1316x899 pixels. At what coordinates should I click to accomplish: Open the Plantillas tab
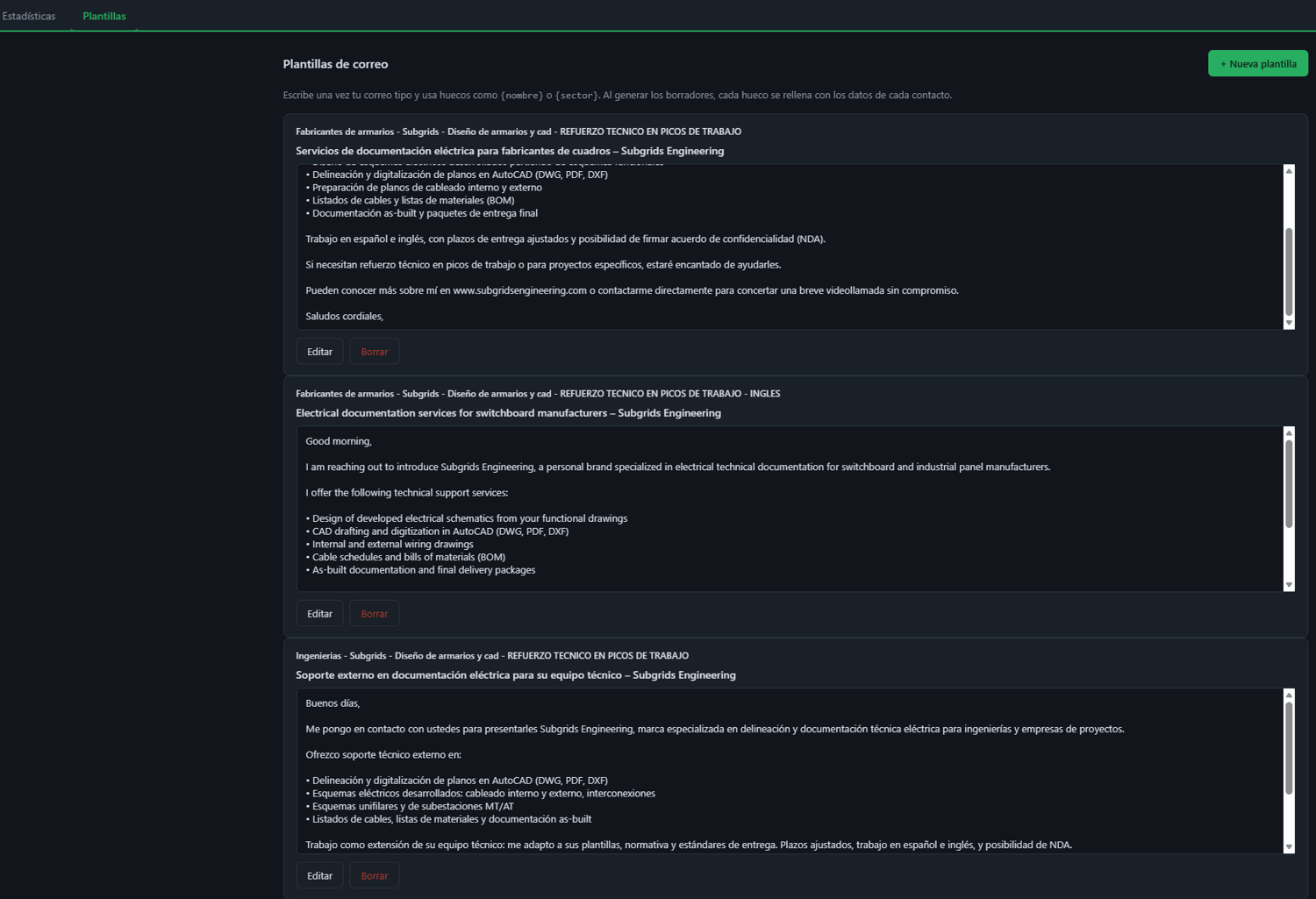104,16
